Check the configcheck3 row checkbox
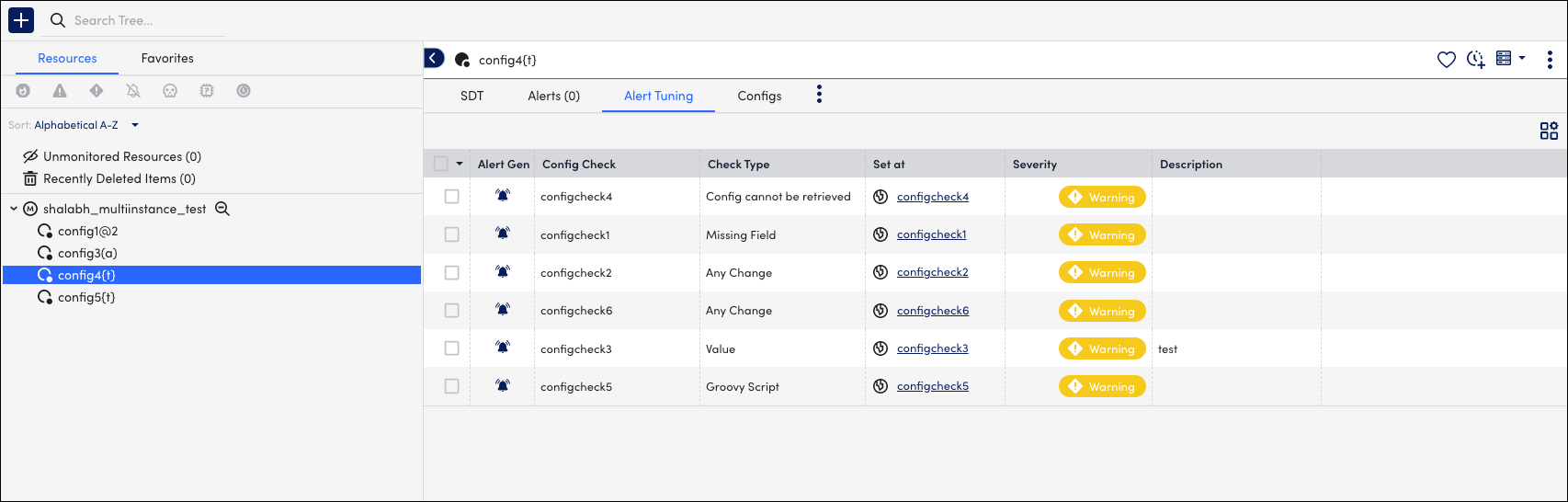The height and width of the screenshot is (502, 1568). coord(451,348)
